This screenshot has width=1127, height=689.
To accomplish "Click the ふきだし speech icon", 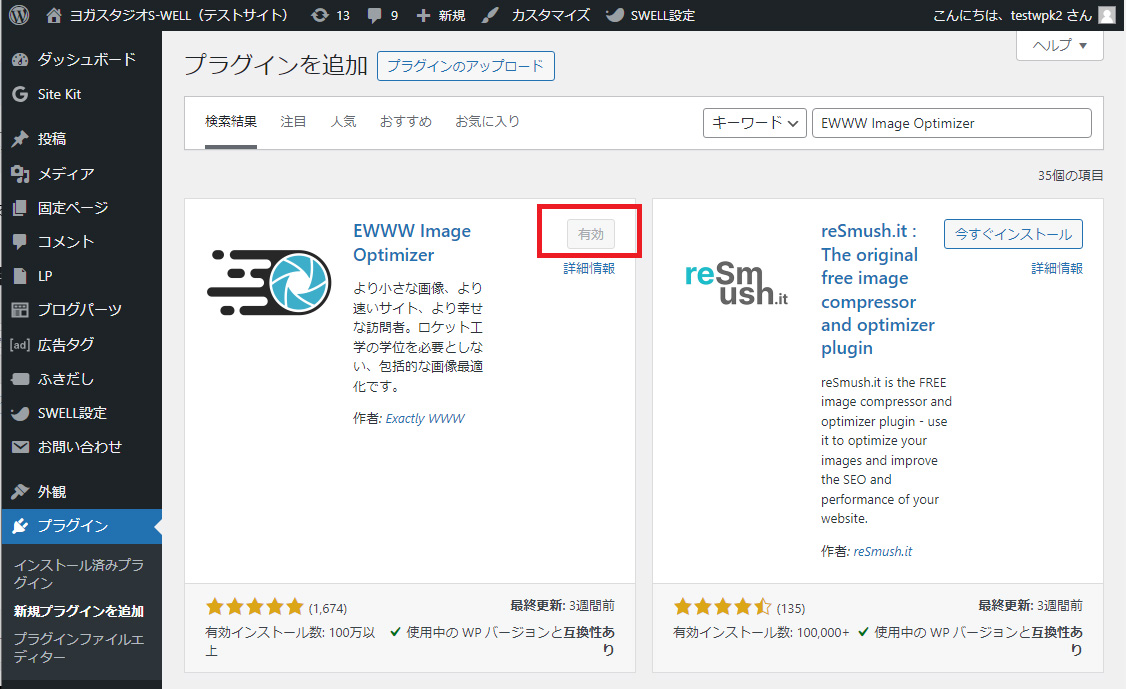I will (20, 379).
